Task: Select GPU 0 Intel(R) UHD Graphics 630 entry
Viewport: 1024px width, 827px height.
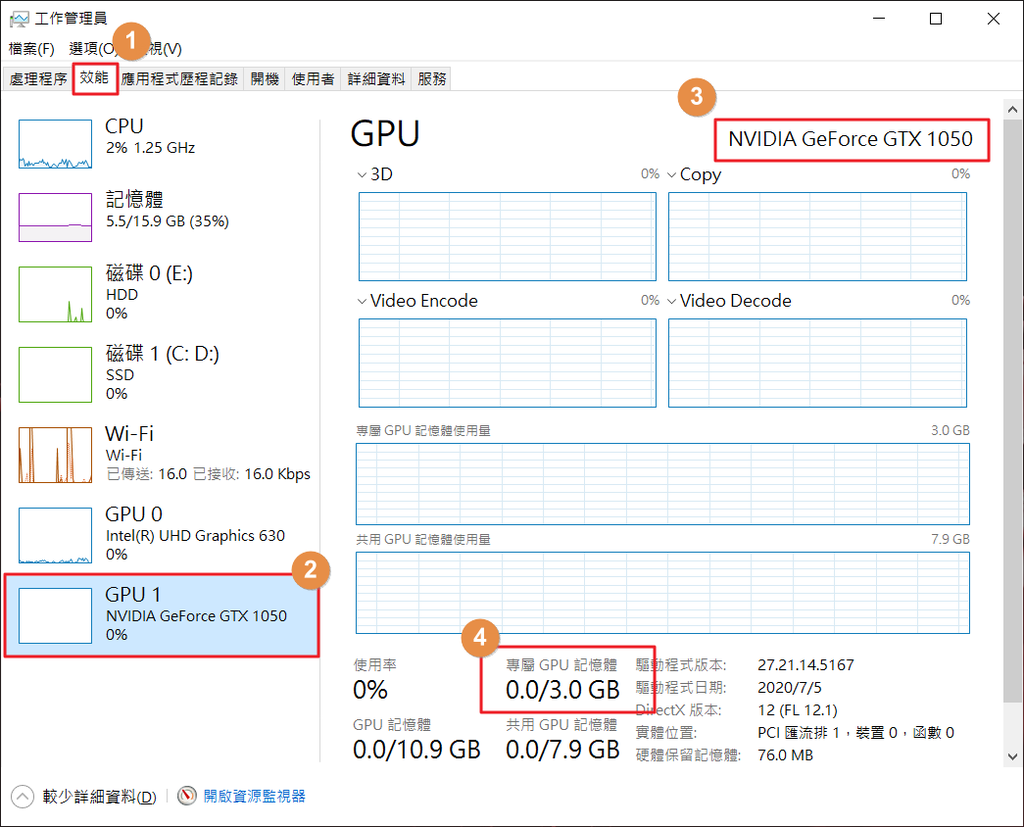Action: point(162,535)
